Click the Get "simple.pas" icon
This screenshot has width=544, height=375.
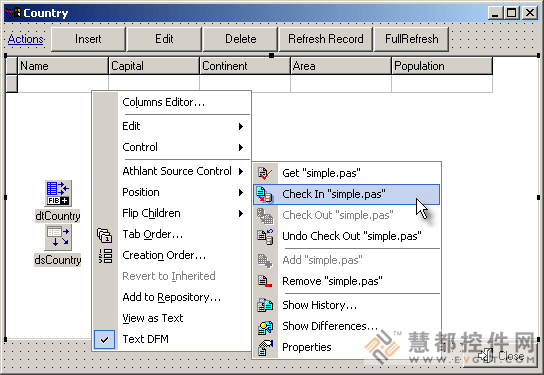(265, 173)
